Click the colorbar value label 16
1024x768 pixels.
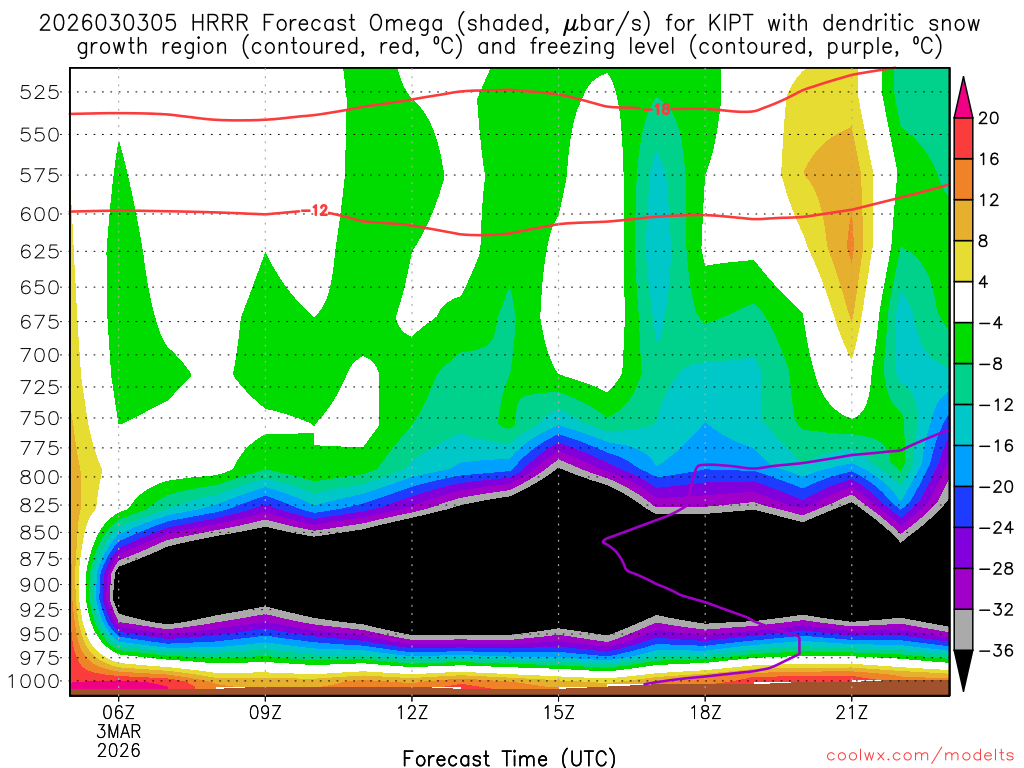pyautogui.click(x=988, y=159)
